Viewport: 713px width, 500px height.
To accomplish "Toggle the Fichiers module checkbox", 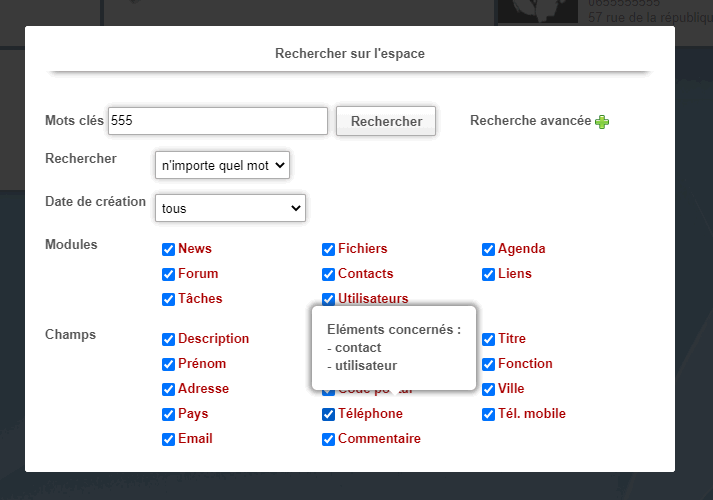I will (x=329, y=249).
